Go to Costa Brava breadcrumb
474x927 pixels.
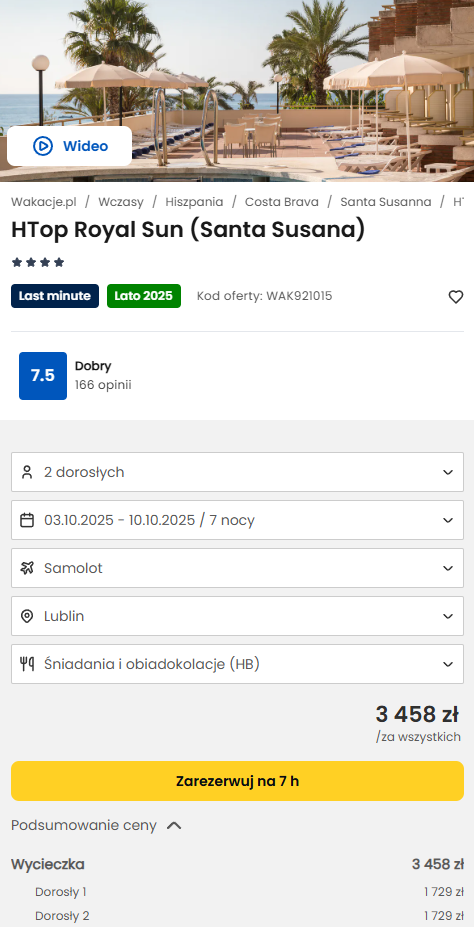pyautogui.click(x=282, y=202)
